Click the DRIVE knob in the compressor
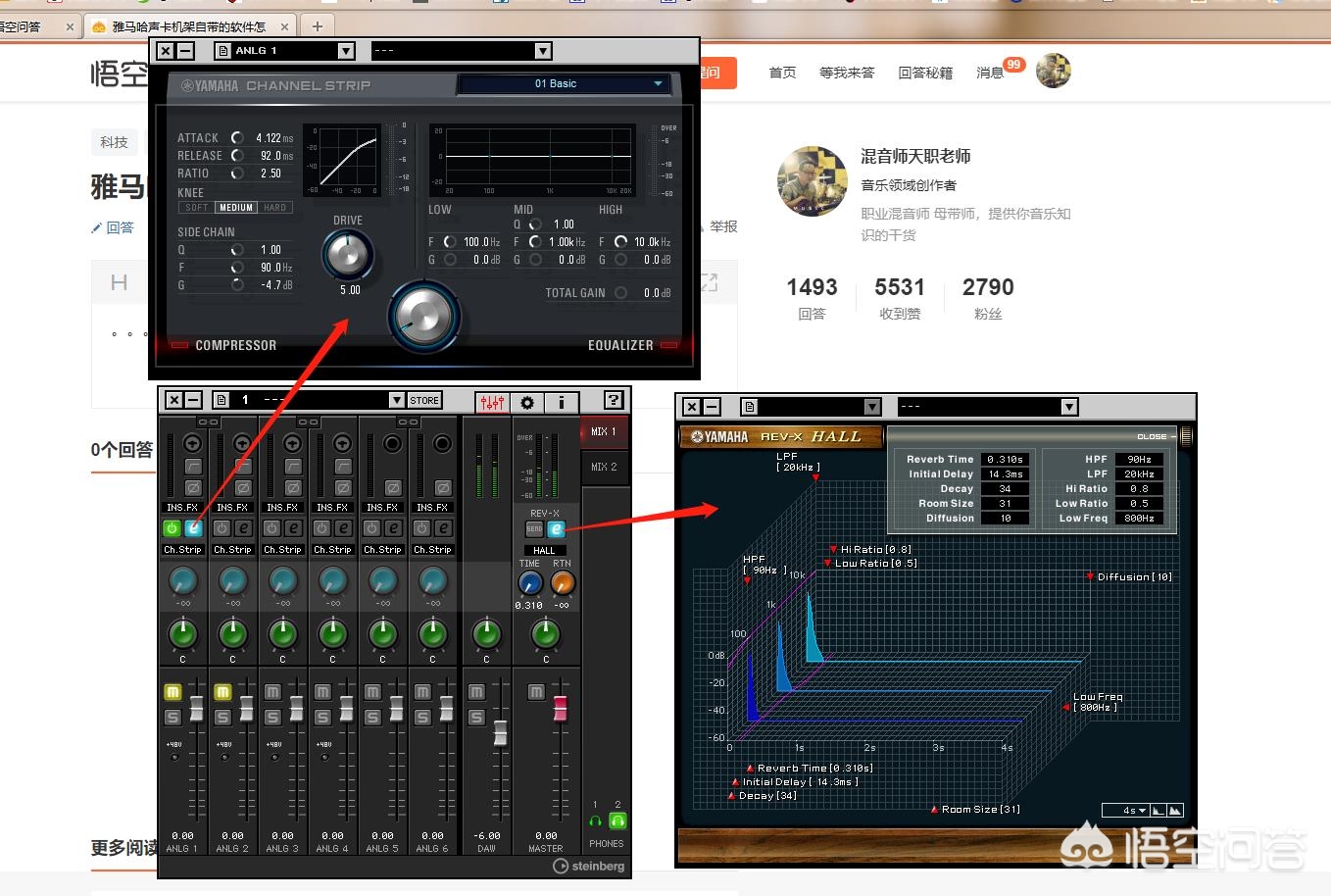The width and height of the screenshot is (1331, 896). click(x=348, y=255)
